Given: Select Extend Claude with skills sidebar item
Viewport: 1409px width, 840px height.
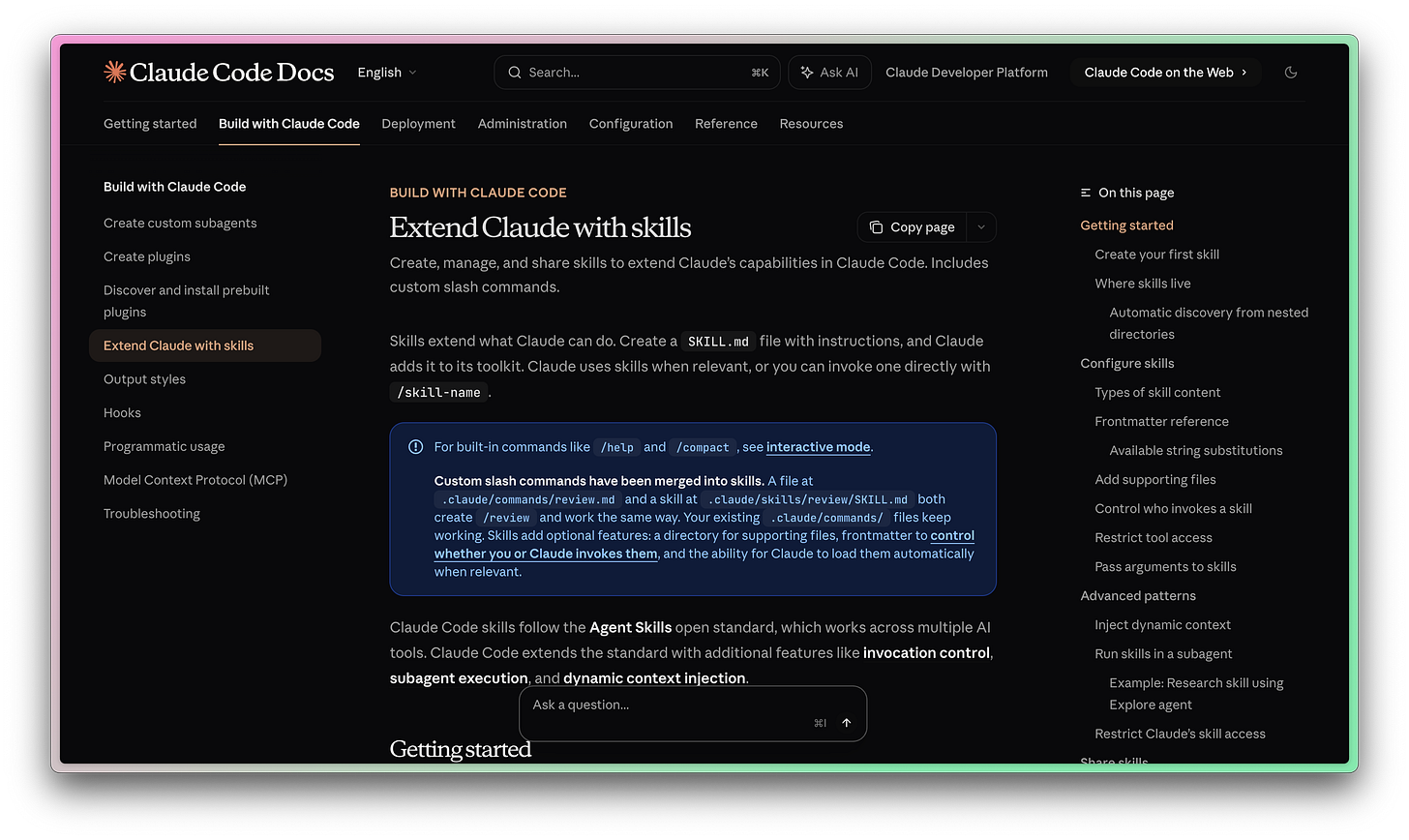Looking at the screenshot, I should [205, 345].
